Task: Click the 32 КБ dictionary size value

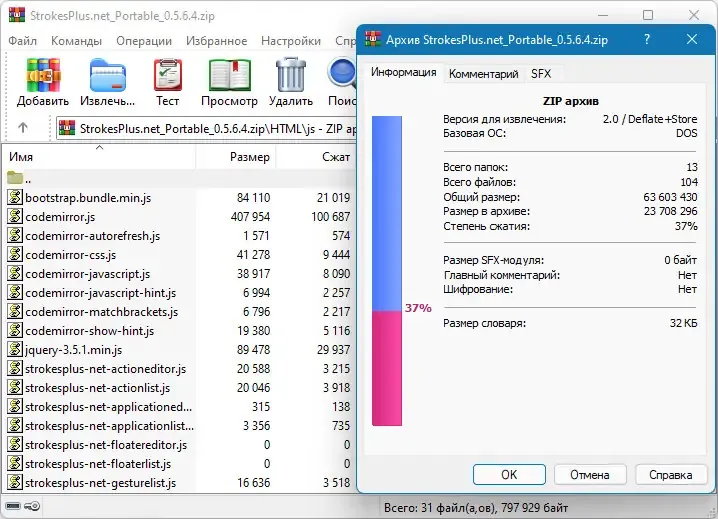Action: [684, 323]
